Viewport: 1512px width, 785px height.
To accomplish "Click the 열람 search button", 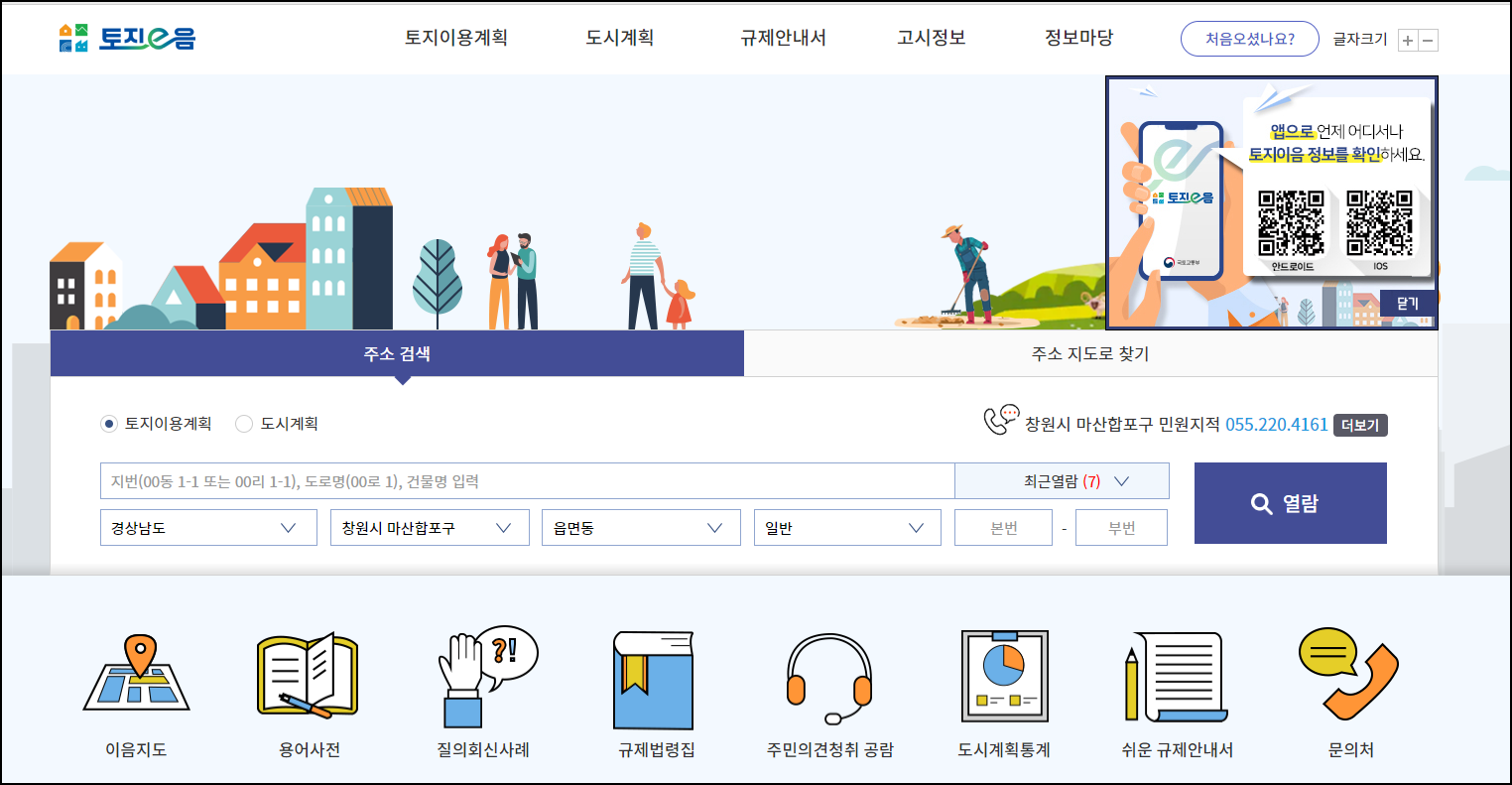I will (x=1291, y=503).
